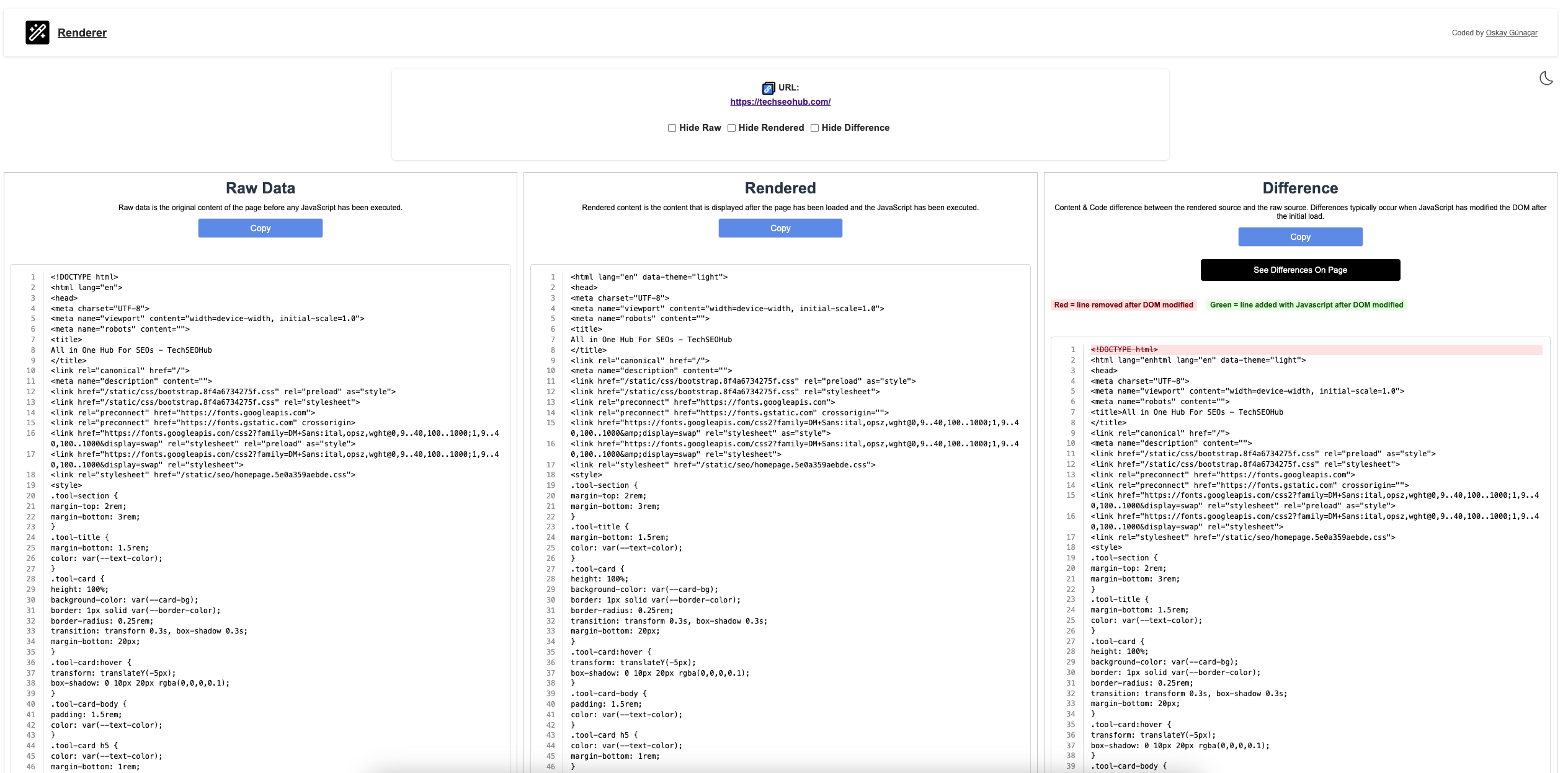The image size is (1568, 773).
Task: Click diff line '<html lang="enhtml lang=...'
Action: click(x=1198, y=360)
